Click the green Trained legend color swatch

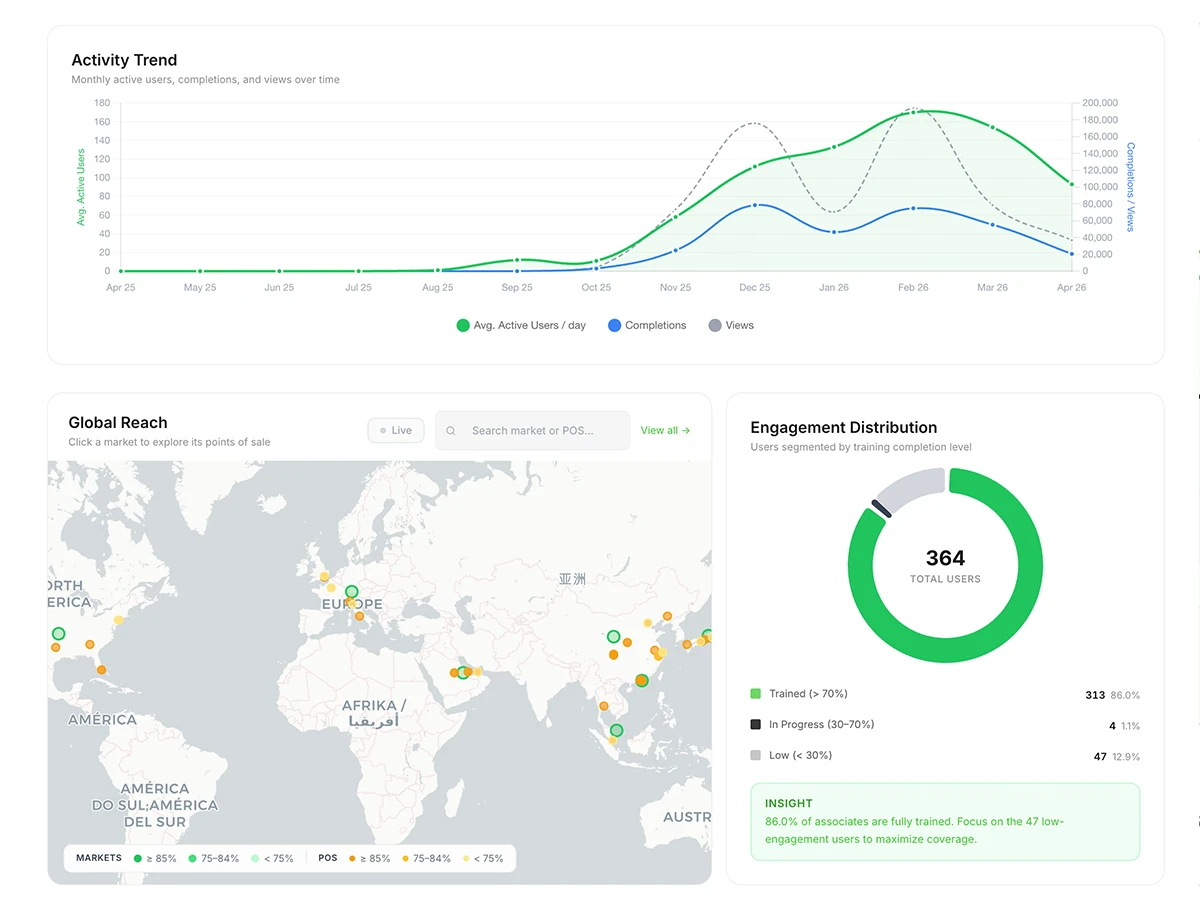click(758, 693)
